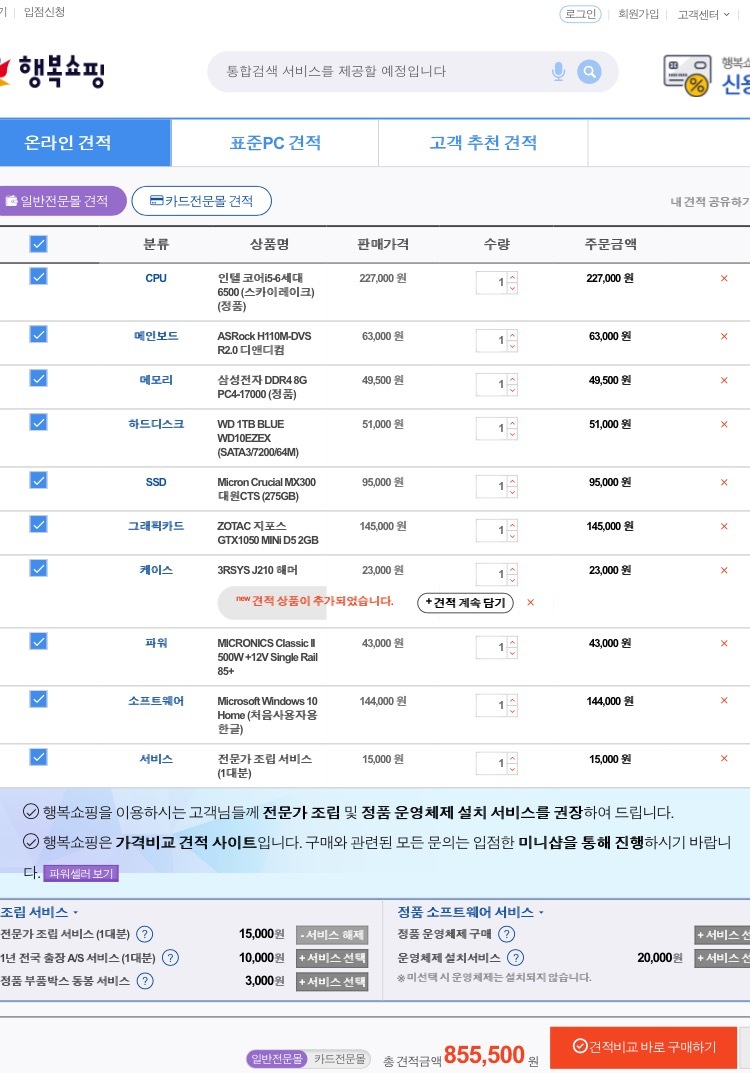The image size is (750, 1073).
Task: Click the 통합검색 search input field
Action: [x=380, y=72]
